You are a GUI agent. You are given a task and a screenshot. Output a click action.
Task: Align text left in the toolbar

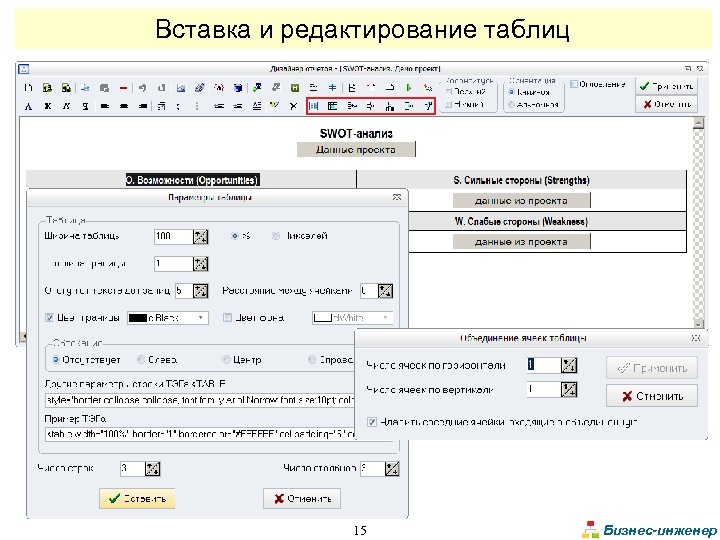pyautogui.click(x=104, y=106)
